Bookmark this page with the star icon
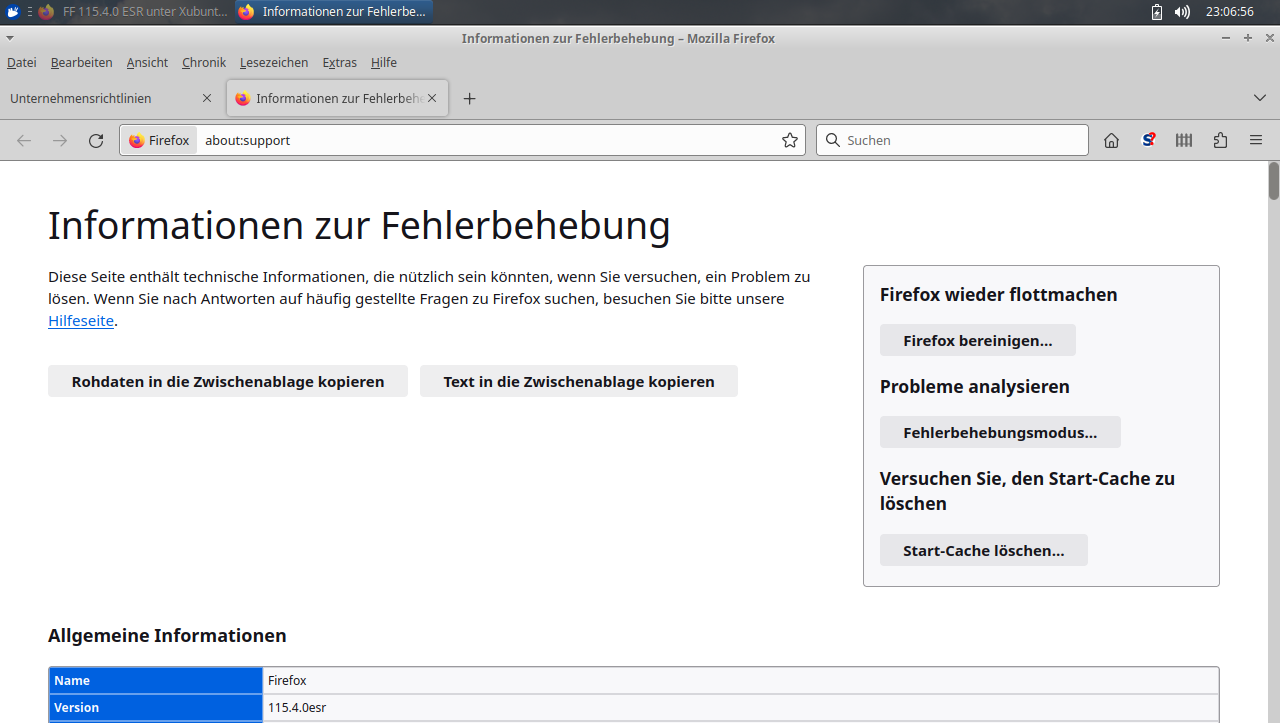Viewport: 1280px width, 723px height. 790,141
